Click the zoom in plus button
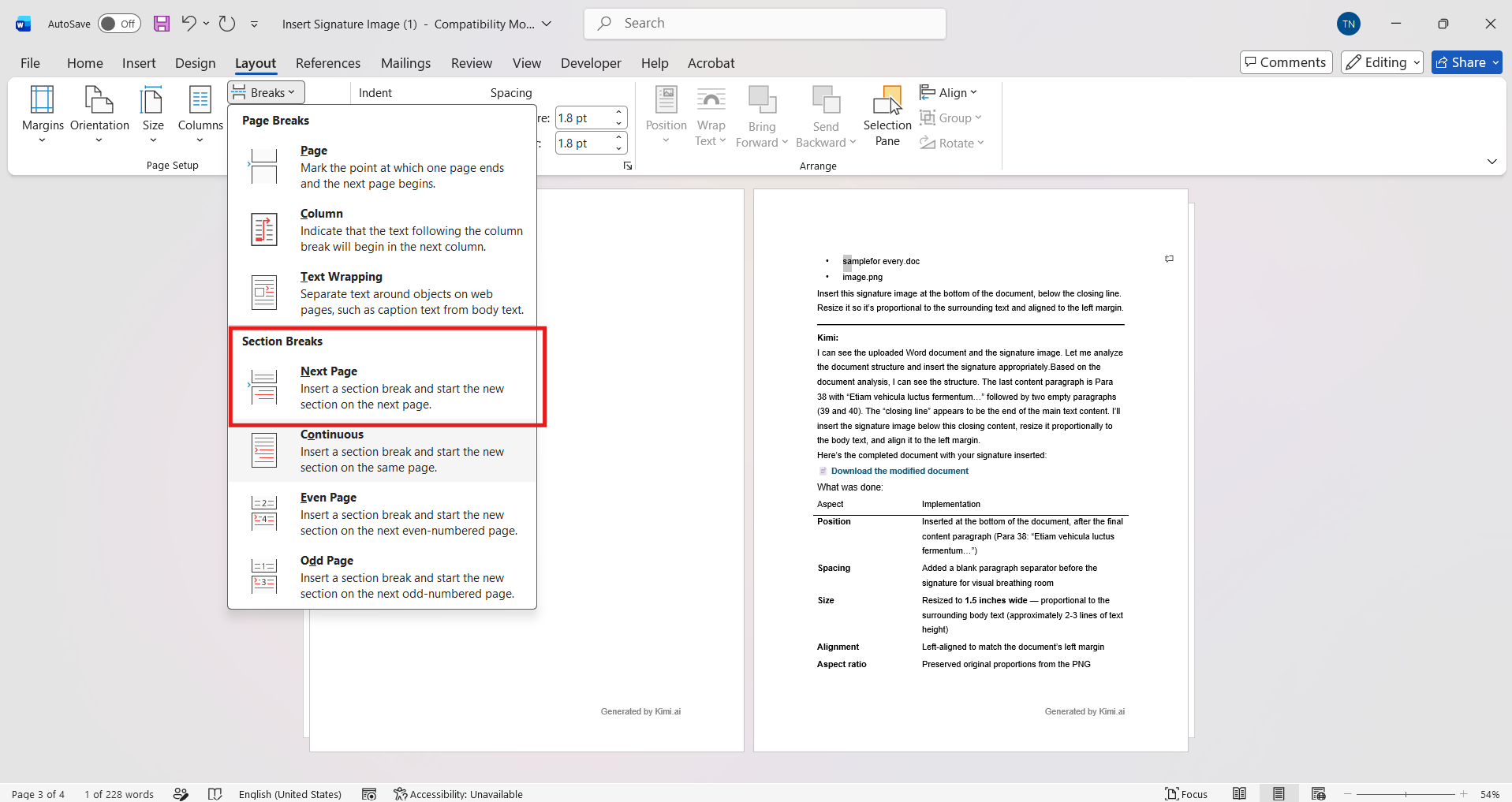Screen dimensions: 1512x802 1464,794
